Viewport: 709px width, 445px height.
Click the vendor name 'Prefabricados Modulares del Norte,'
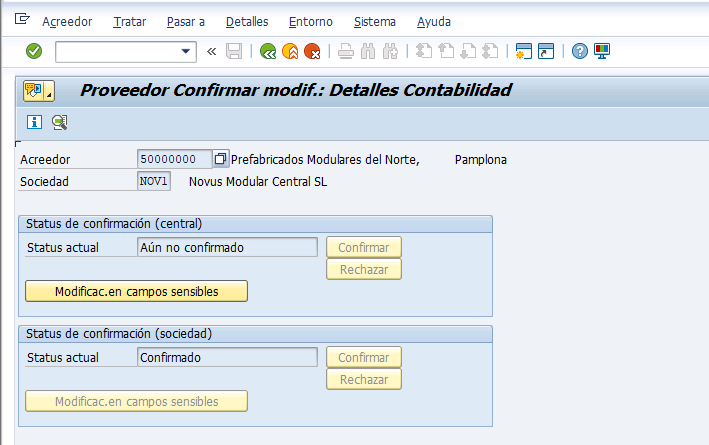pyautogui.click(x=325, y=160)
